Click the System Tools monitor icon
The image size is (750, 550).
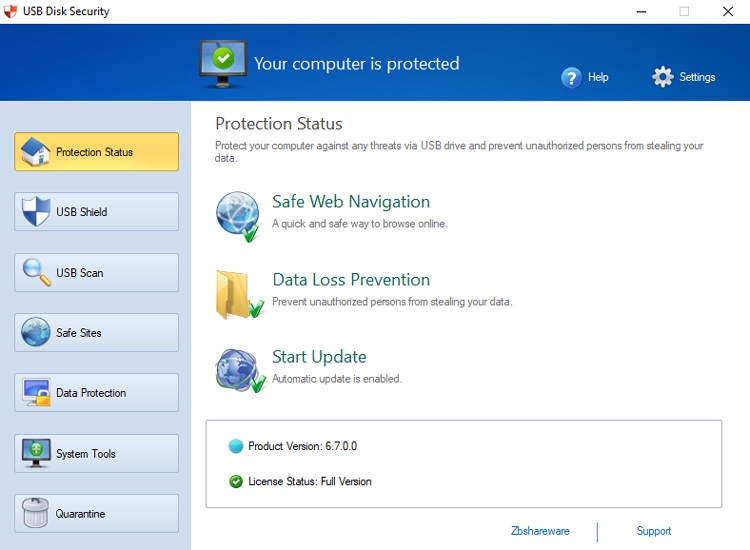[36, 453]
